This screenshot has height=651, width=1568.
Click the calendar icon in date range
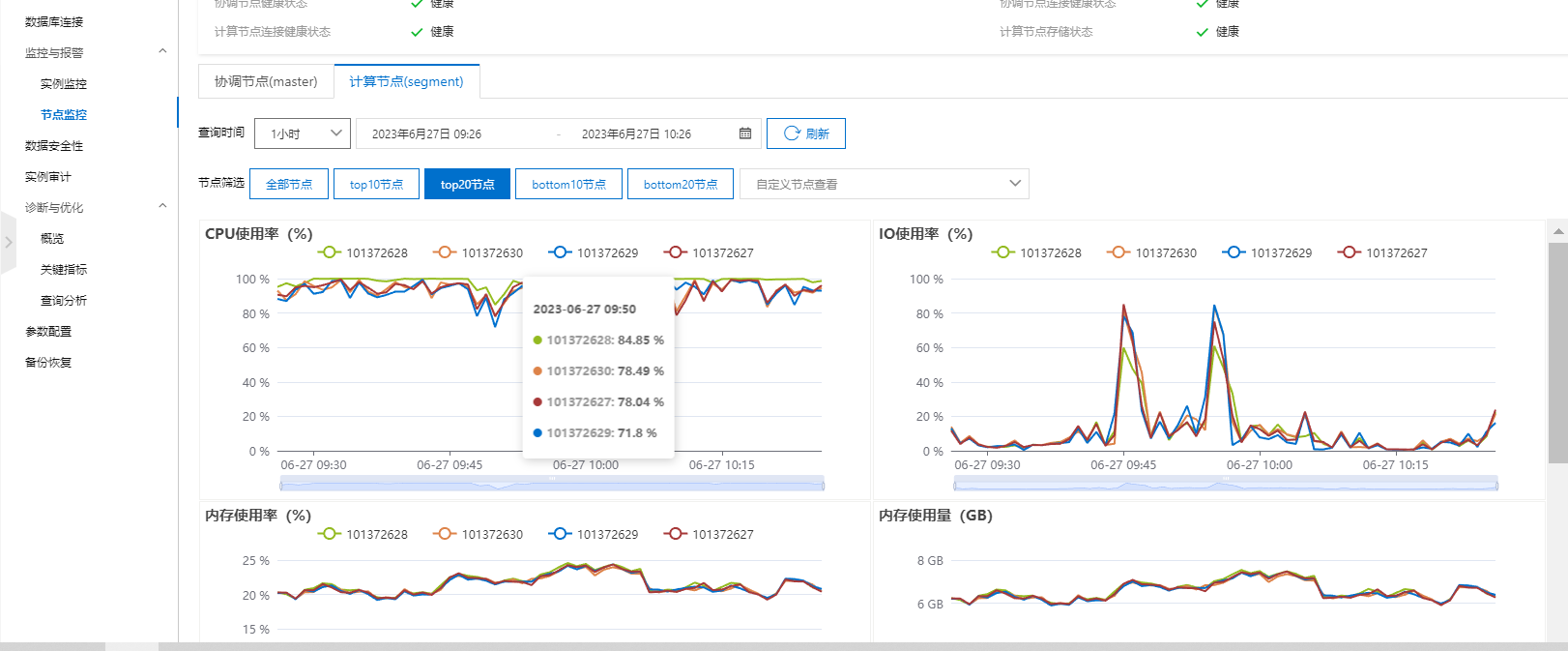[x=745, y=133]
